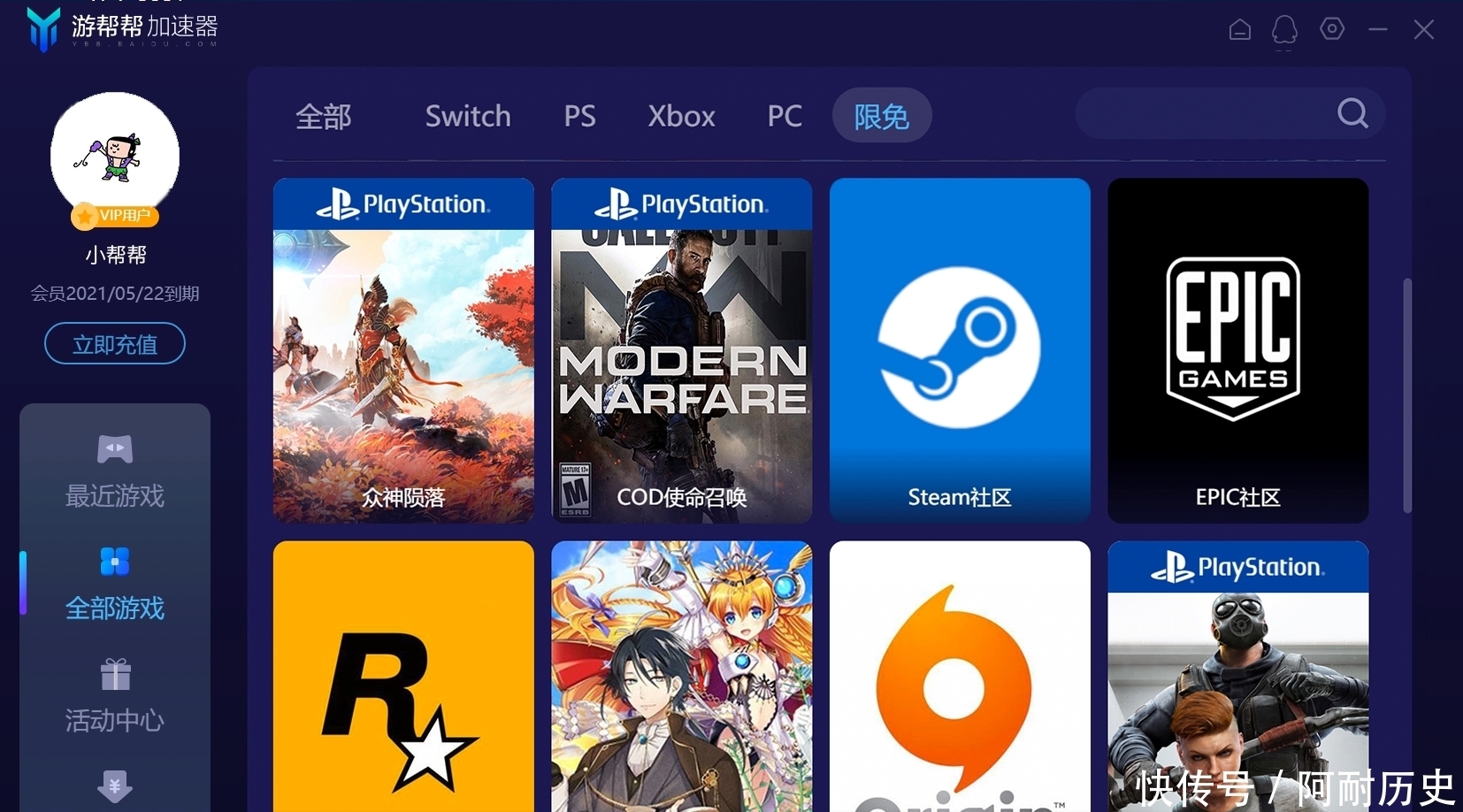Open 全部游戏 in the sidebar
The height and width of the screenshot is (812, 1463).
115,584
